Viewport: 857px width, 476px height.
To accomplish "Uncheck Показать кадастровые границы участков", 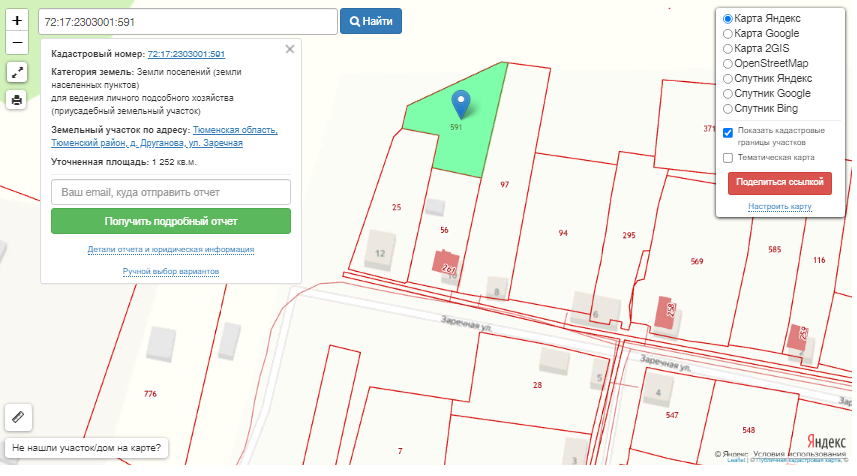I will [x=728, y=132].
